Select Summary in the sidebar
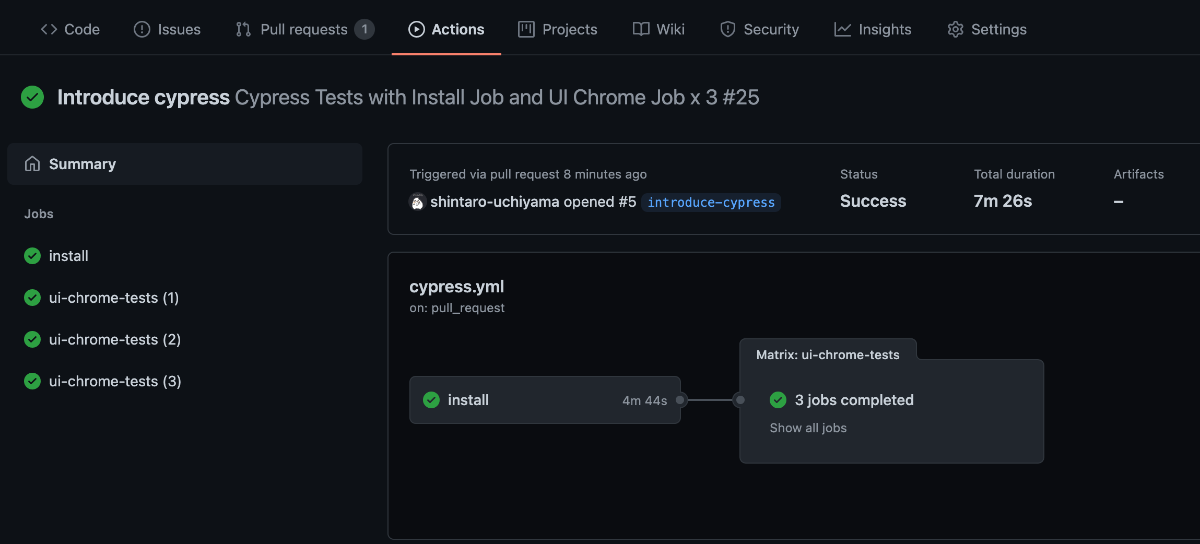This screenshot has height=544, width=1200. pos(185,164)
